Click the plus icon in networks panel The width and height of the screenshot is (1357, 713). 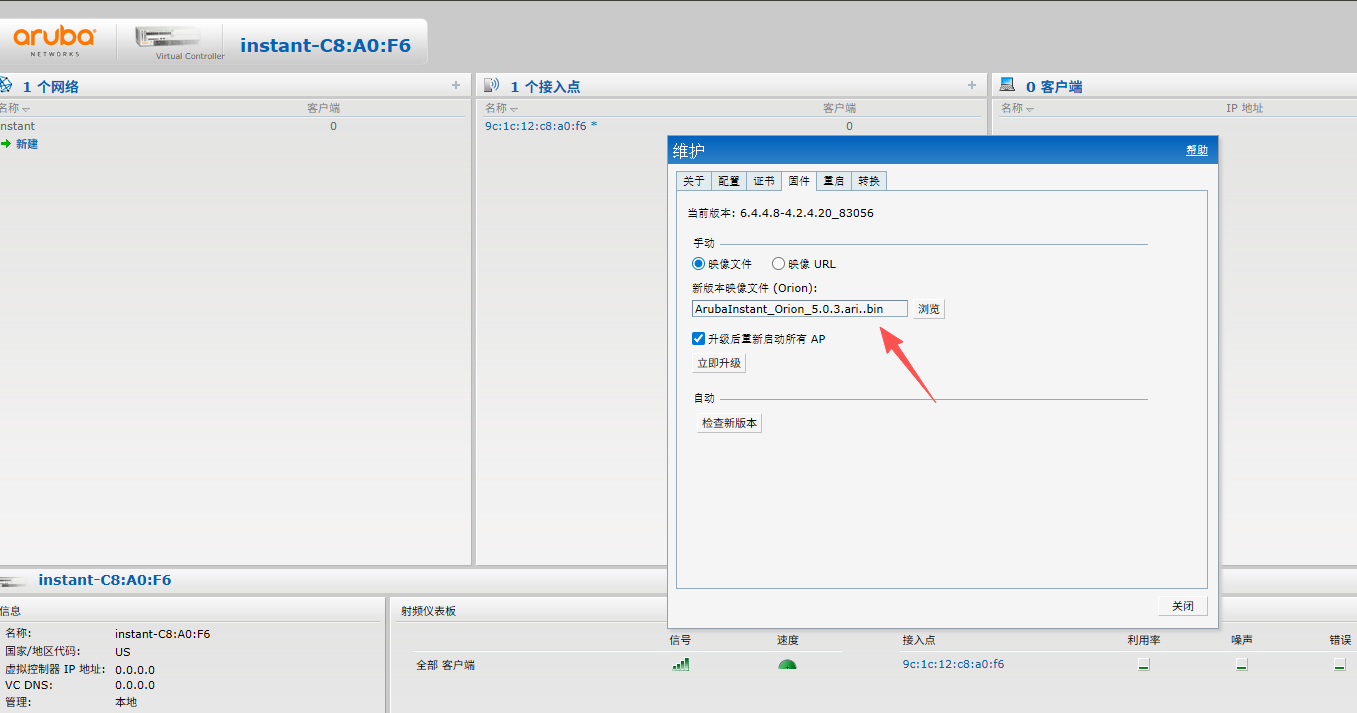[456, 86]
